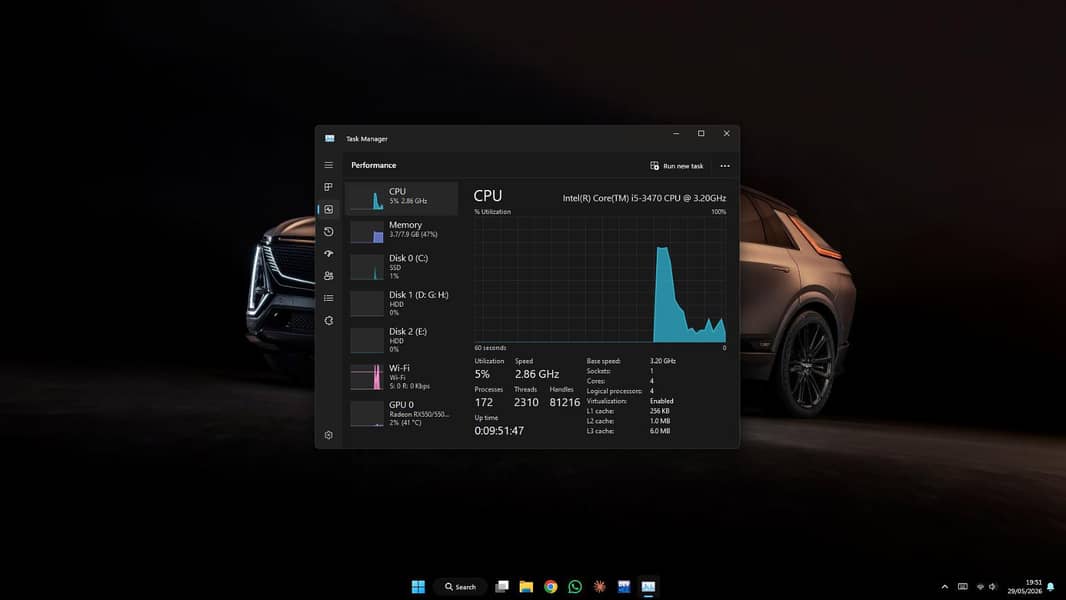Screen dimensions: 1066x600
Task: Click the CPU utilization graph
Action: point(600,279)
